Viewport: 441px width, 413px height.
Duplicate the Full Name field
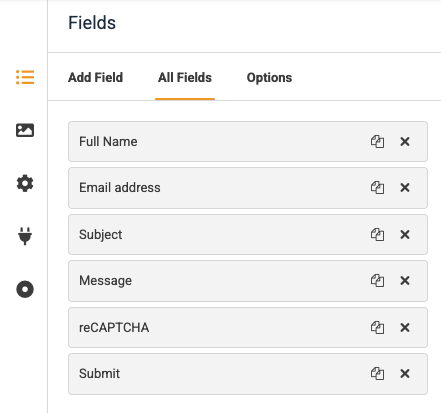point(377,142)
